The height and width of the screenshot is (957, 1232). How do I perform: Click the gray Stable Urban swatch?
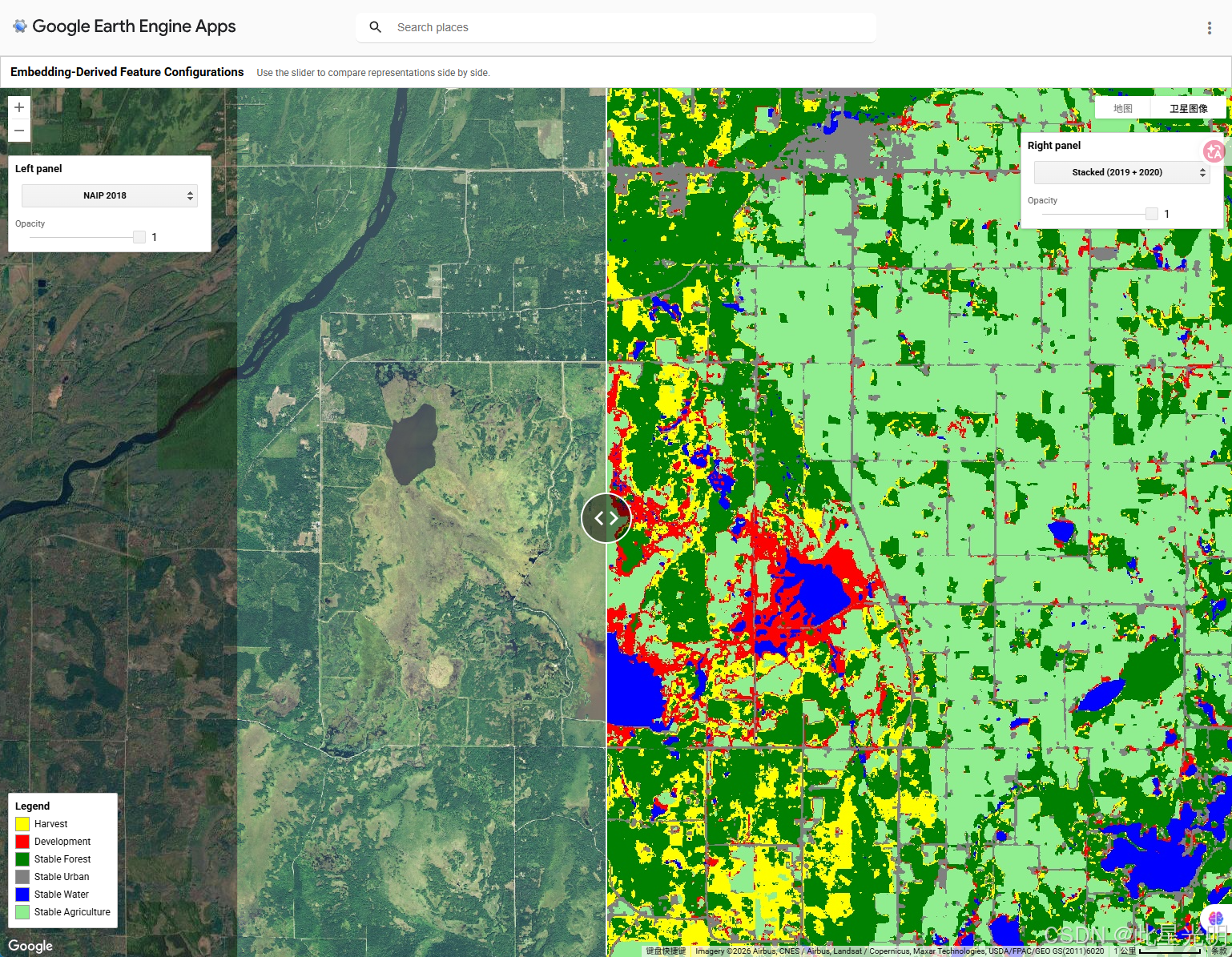tap(22, 877)
